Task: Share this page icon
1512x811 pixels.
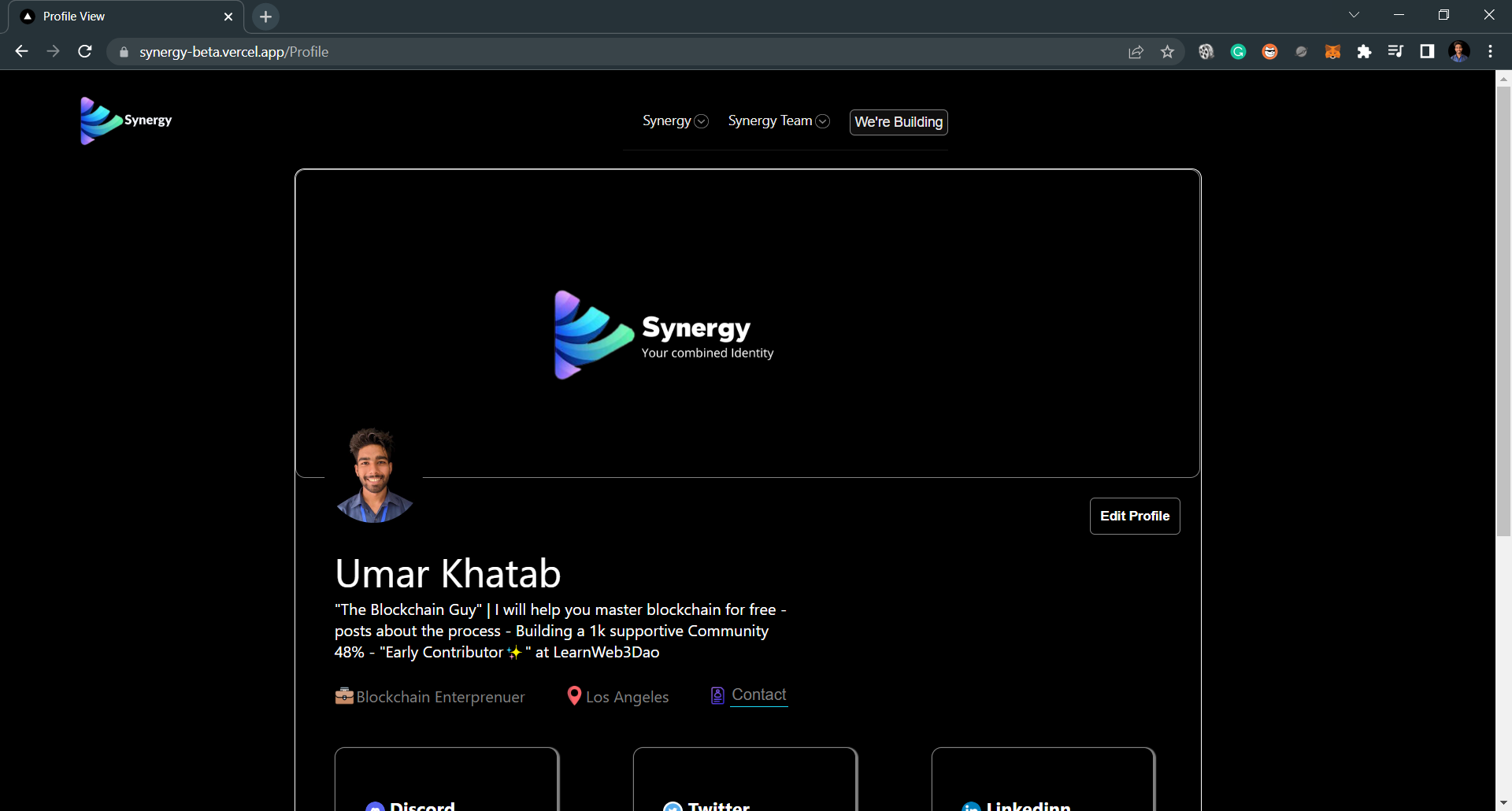Action: point(1136,52)
